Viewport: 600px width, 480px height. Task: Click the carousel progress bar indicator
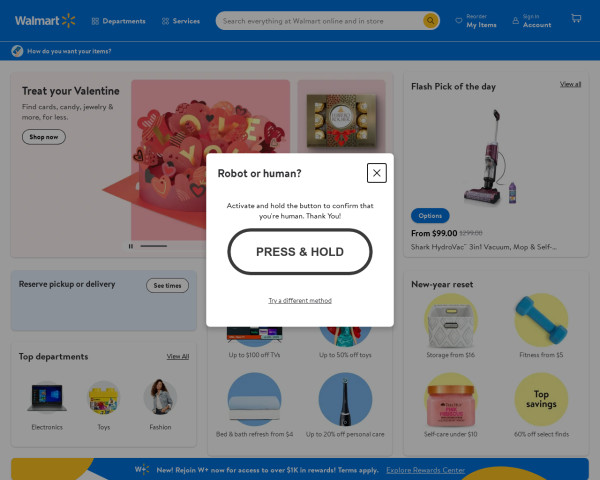153,246
